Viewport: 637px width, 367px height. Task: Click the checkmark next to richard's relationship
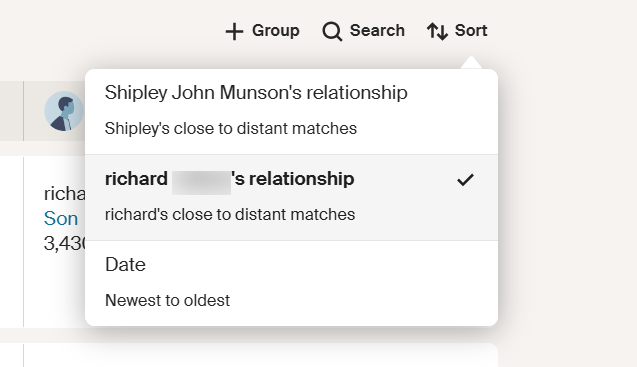(x=465, y=180)
